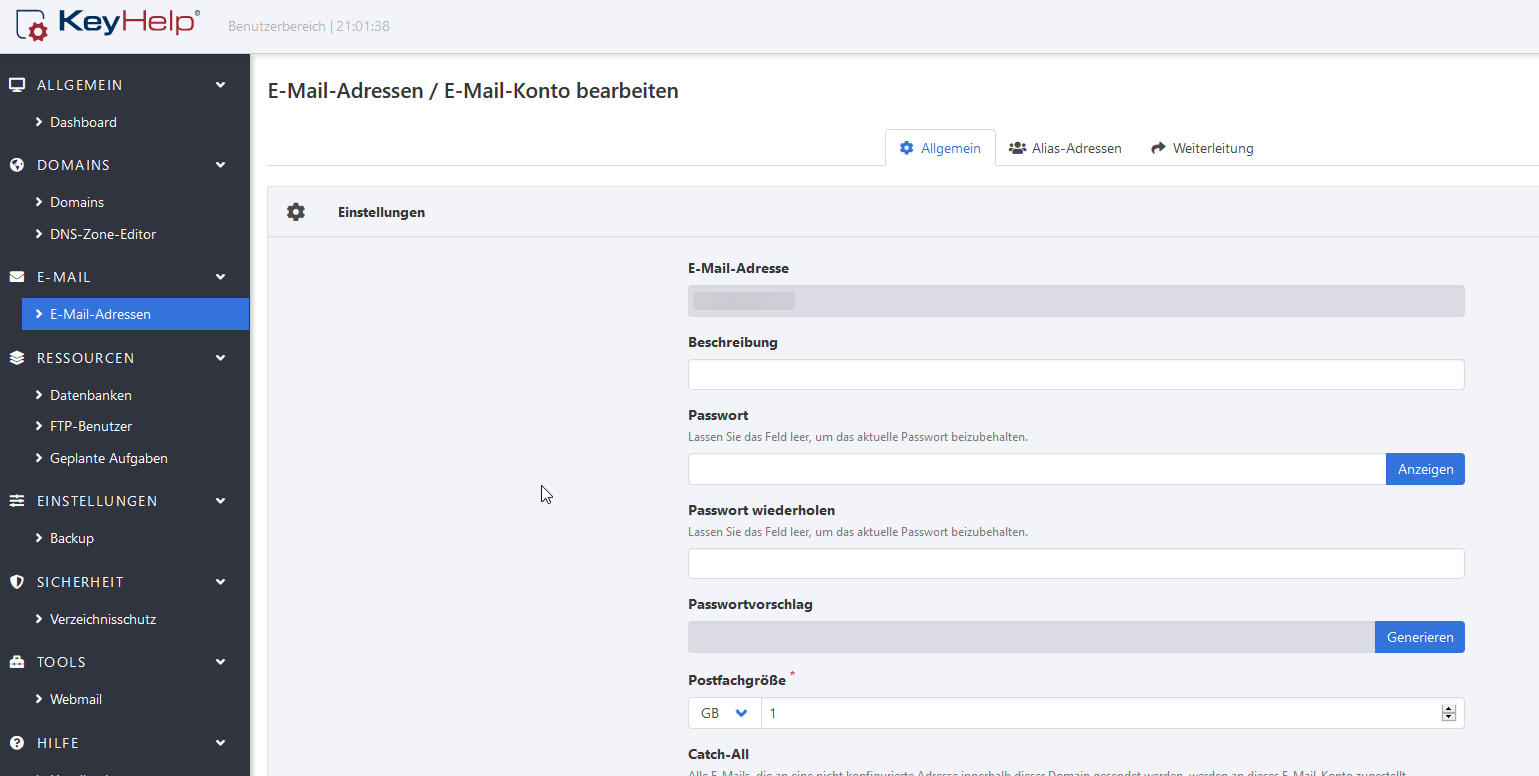Generate a password with Generieren button
Image resolution: width=1539 pixels, height=776 pixels.
[1419, 637]
